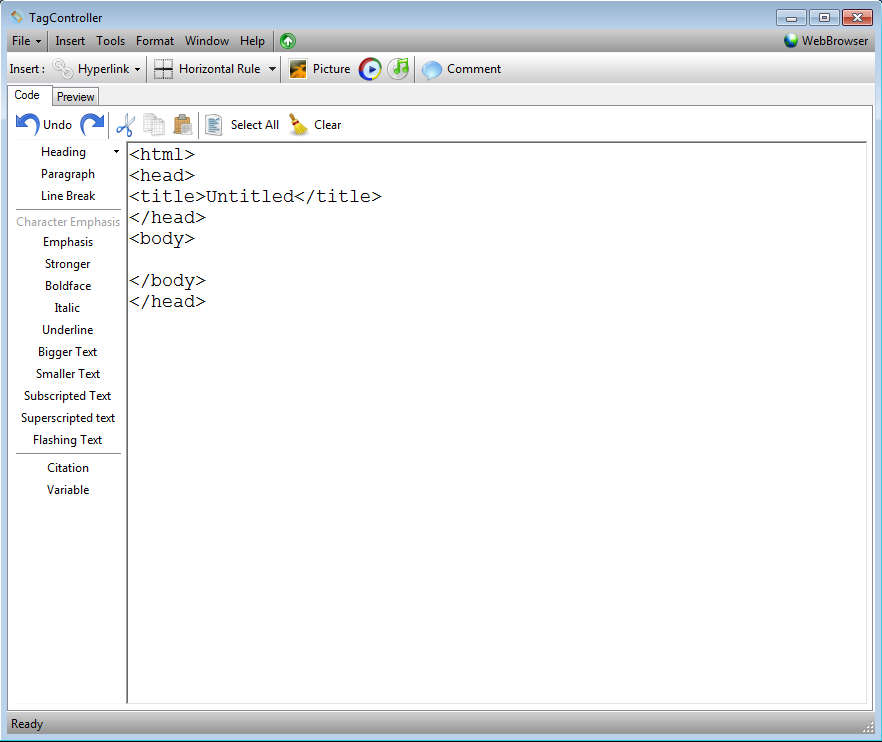Apply Italic tag
Screen dimensions: 882x742
[67, 308]
